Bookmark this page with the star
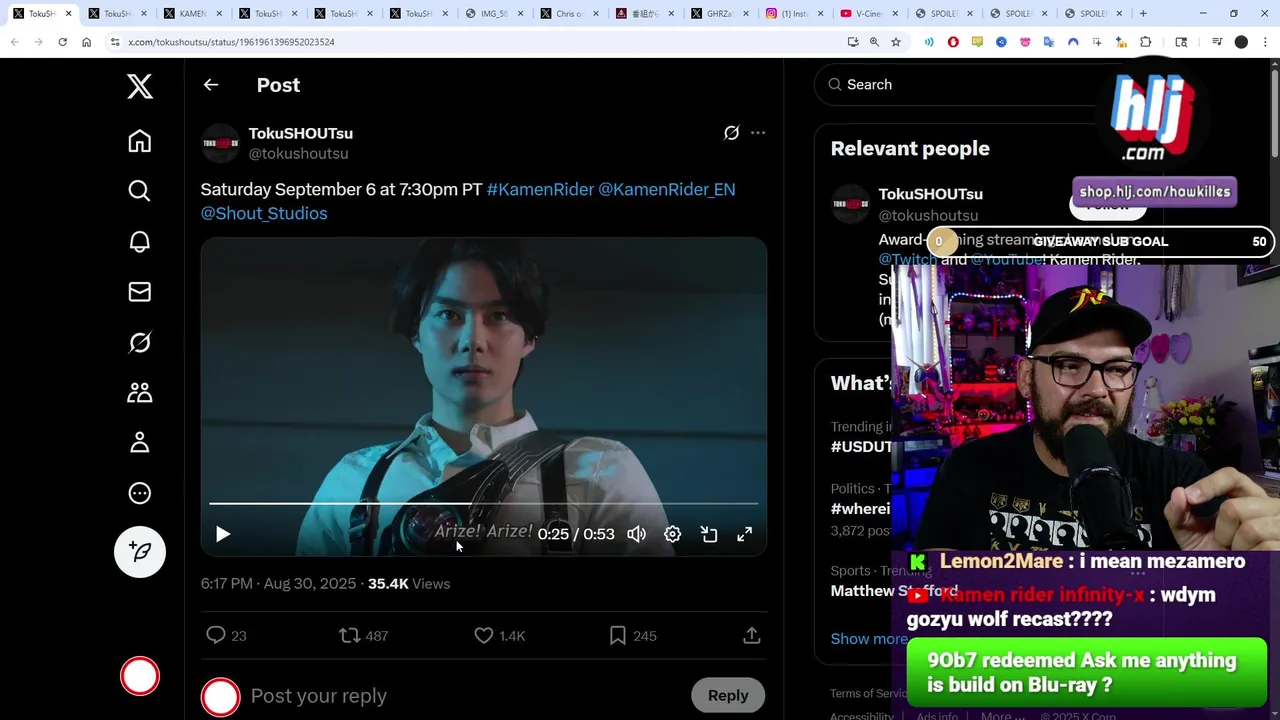The image size is (1280, 720). tap(896, 42)
